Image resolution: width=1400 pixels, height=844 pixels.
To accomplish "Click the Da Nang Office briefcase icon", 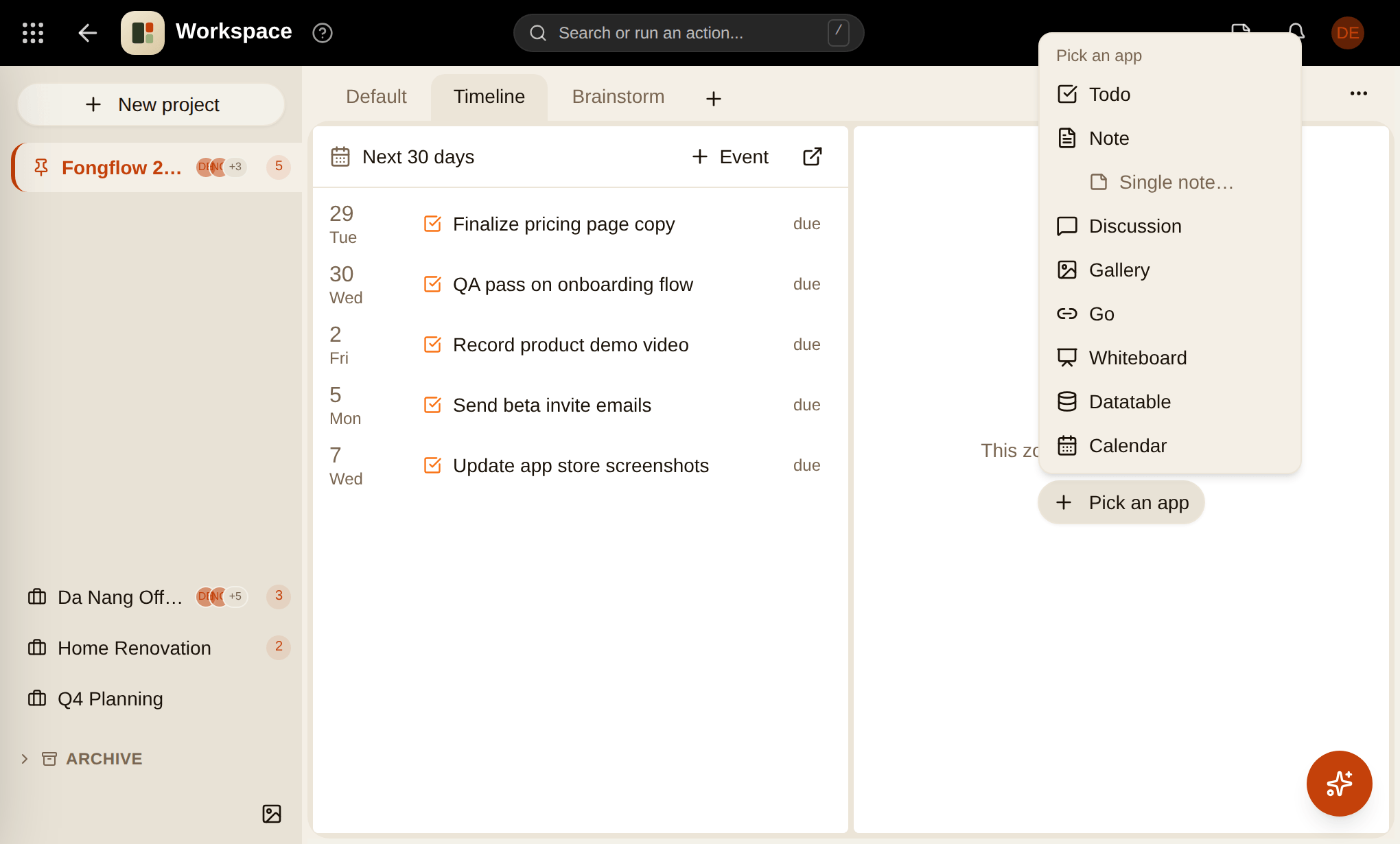I will point(37,597).
